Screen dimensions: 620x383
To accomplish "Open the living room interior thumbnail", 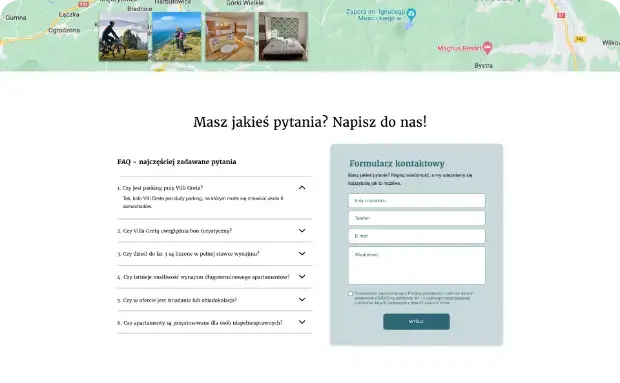I will click(x=230, y=36).
